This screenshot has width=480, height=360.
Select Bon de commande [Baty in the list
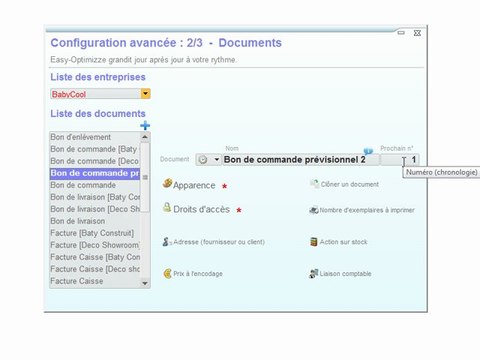point(95,149)
